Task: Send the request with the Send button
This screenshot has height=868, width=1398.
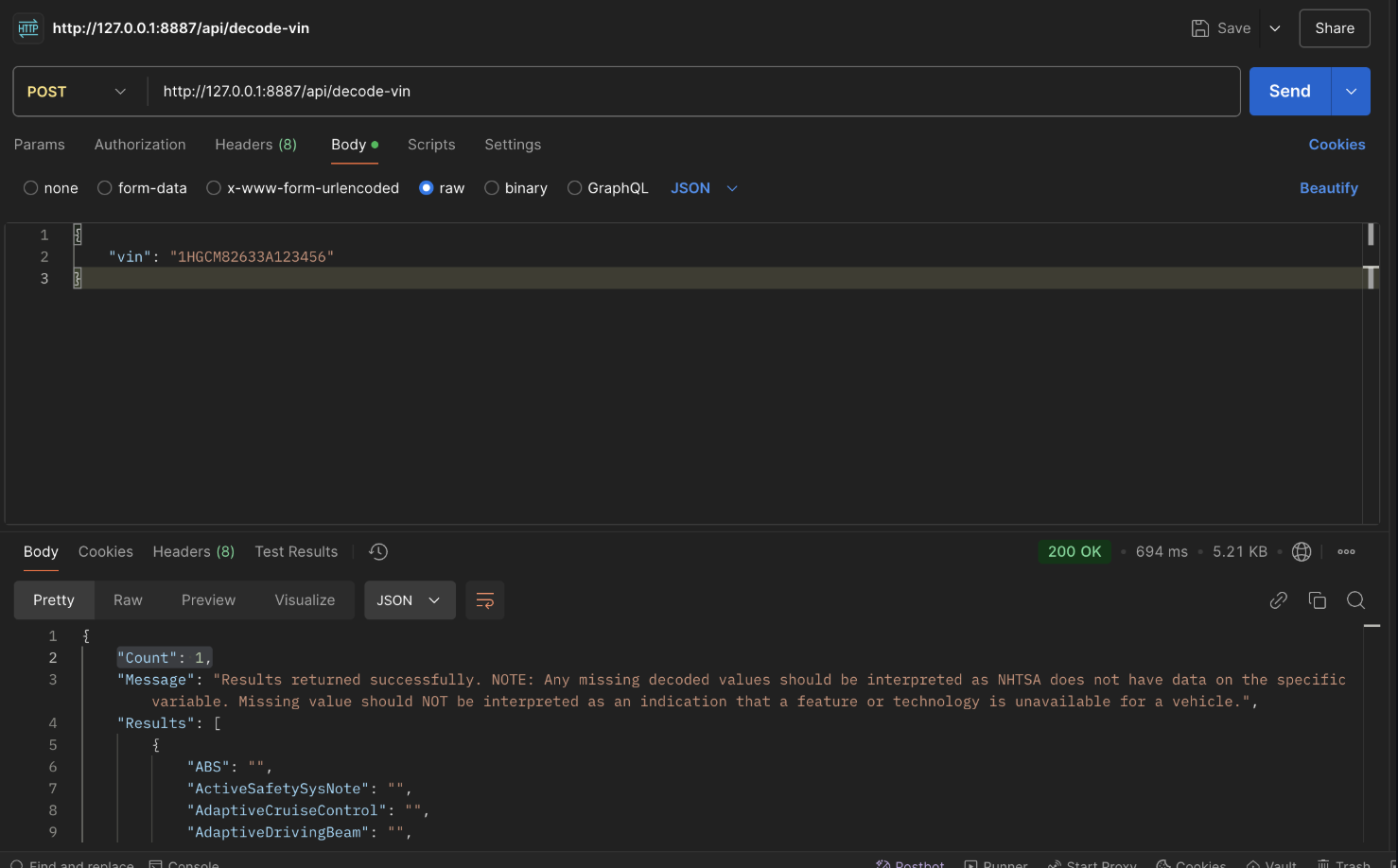Action: tap(1289, 92)
